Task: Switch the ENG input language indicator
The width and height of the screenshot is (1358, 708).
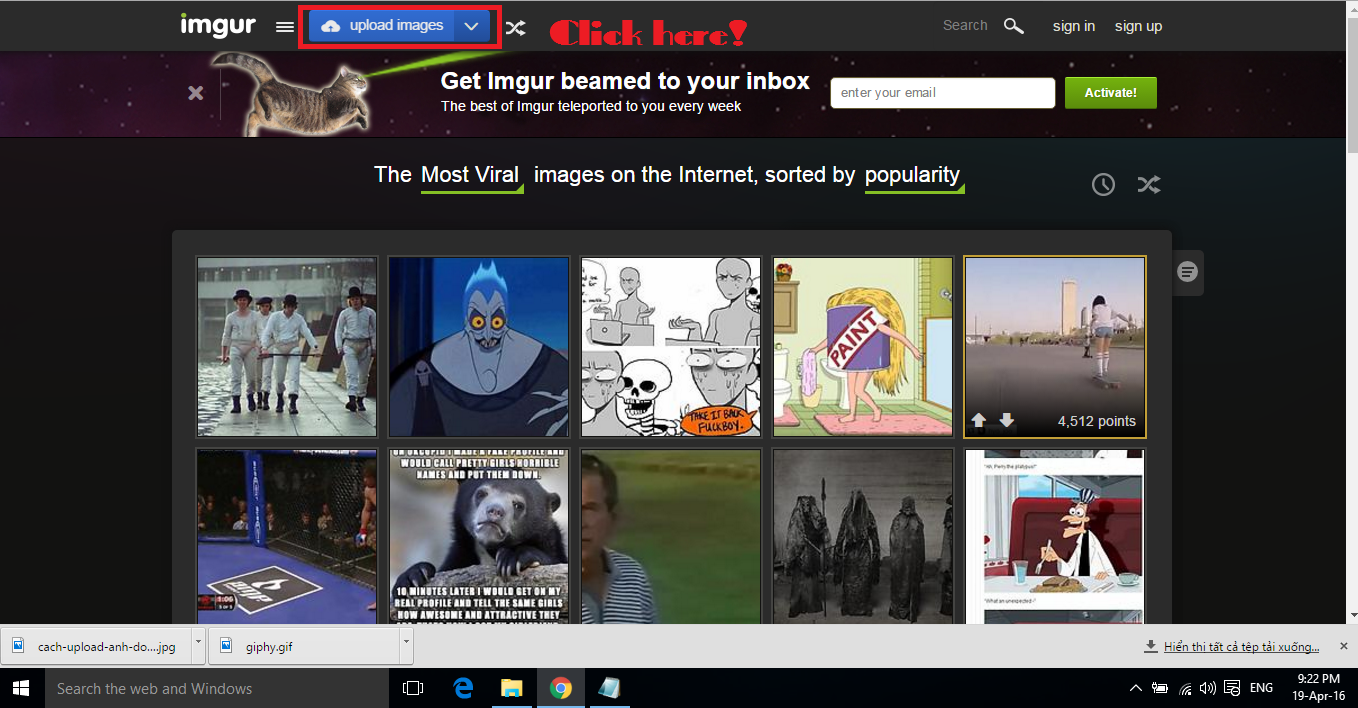Action: [1262, 688]
